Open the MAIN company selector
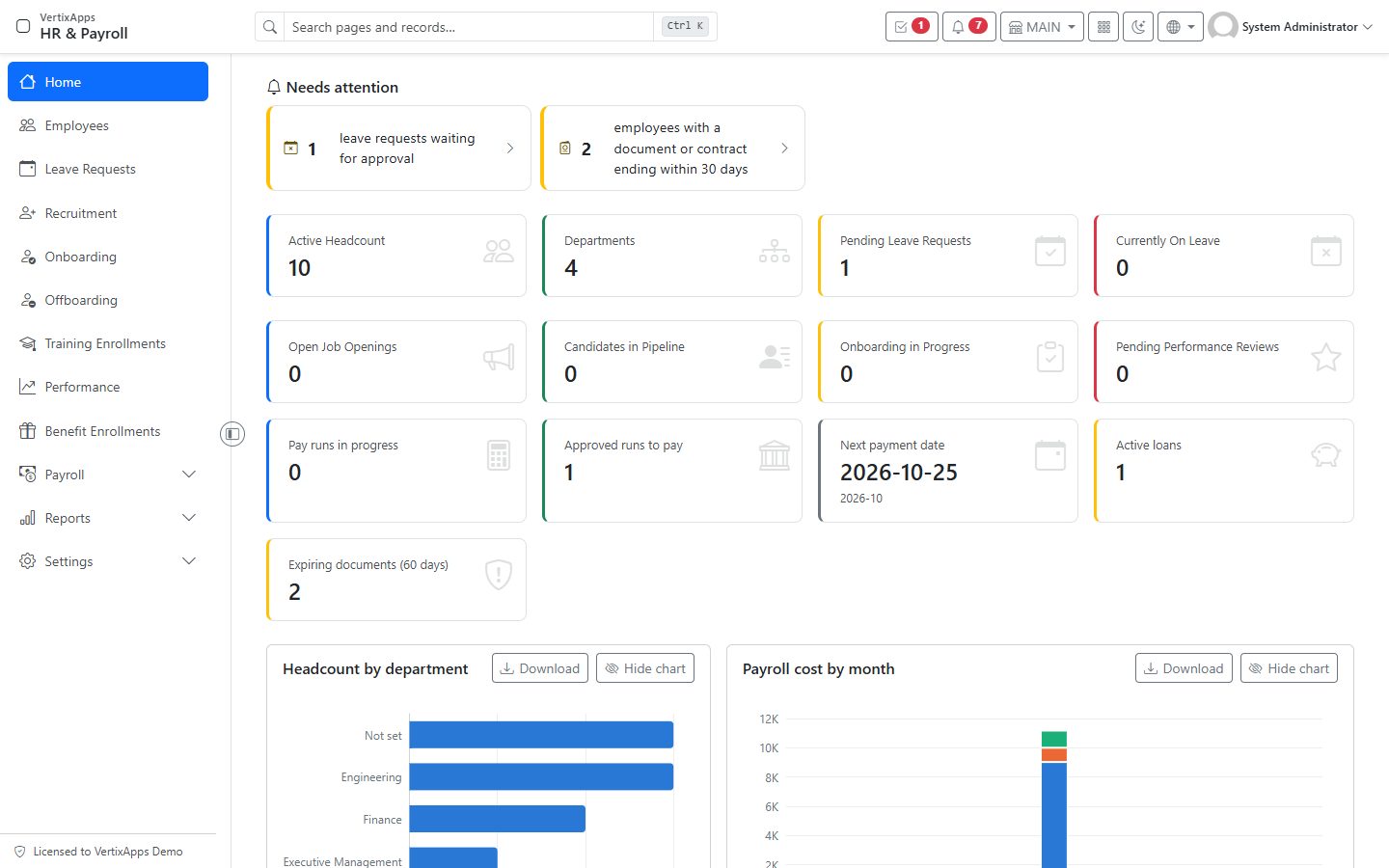Image resolution: width=1389 pixels, height=868 pixels. click(1042, 27)
